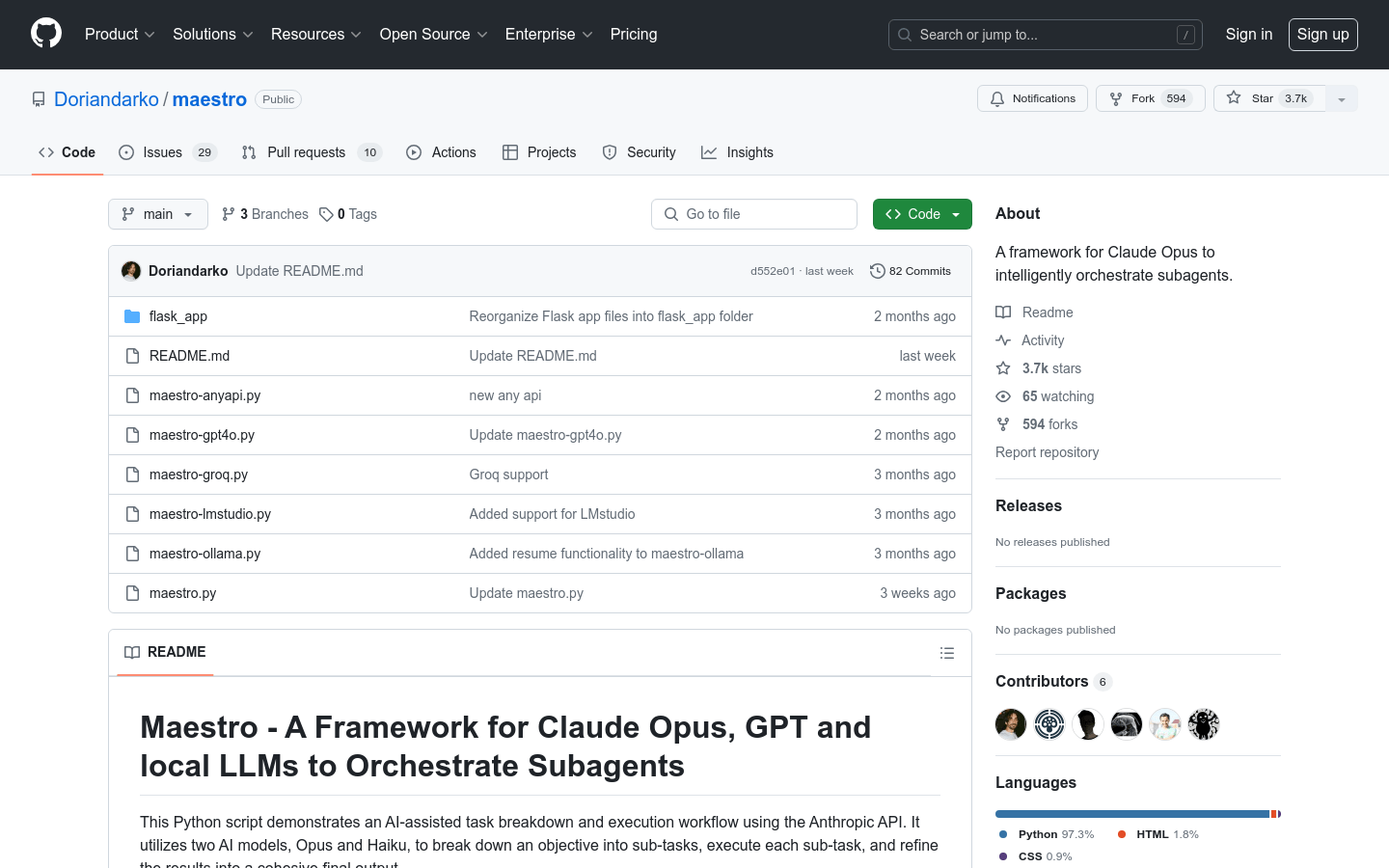
Task: Click Doriandarko's commit author avatar
Action: (131, 271)
